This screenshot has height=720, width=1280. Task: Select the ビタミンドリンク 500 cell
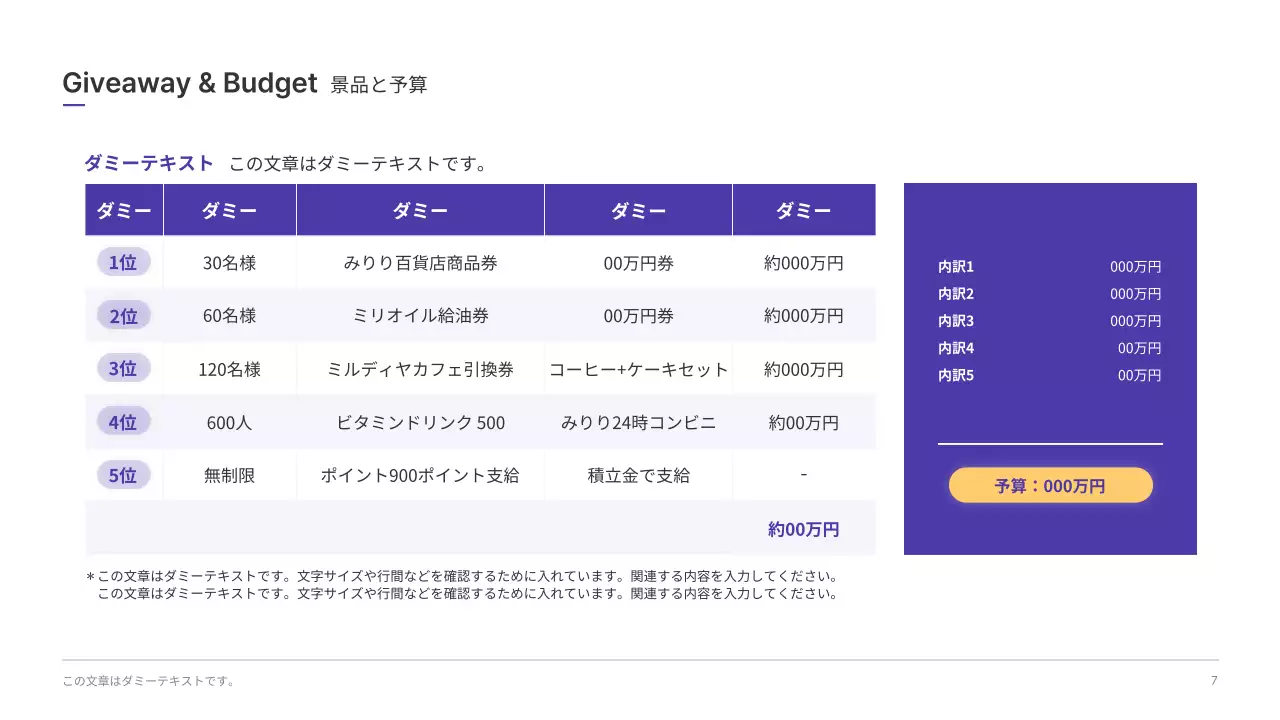pyautogui.click(x=420, y=422)
